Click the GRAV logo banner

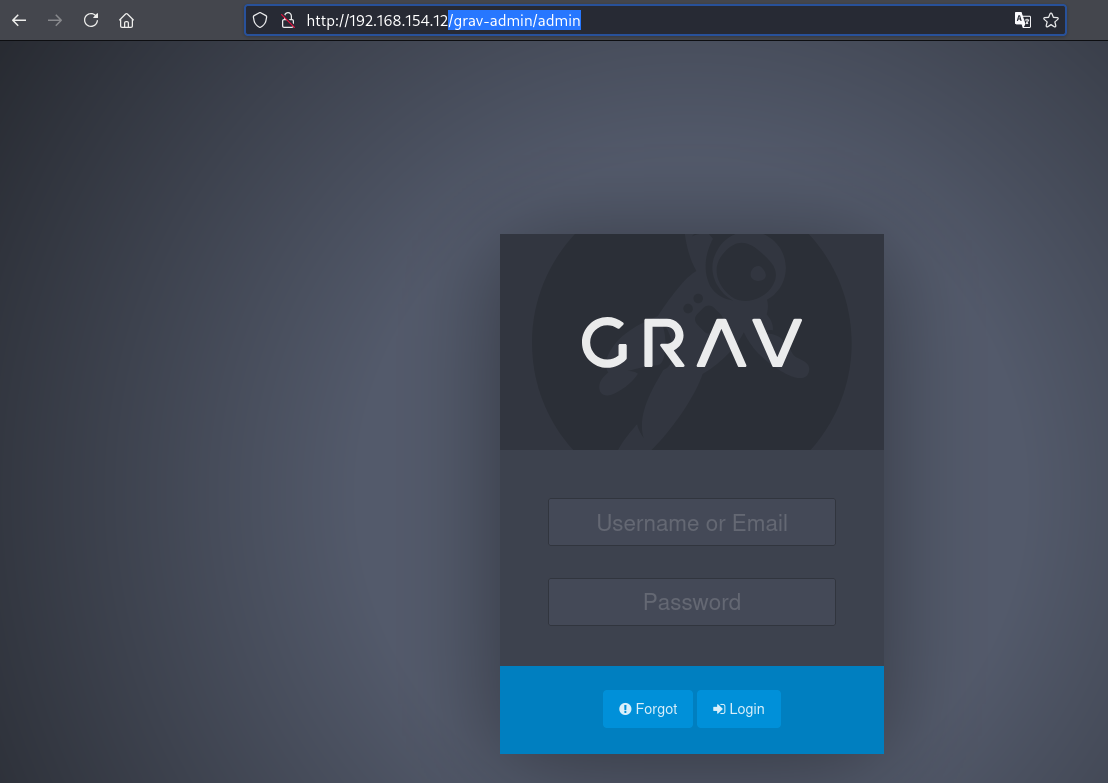[x=692, y=342]
